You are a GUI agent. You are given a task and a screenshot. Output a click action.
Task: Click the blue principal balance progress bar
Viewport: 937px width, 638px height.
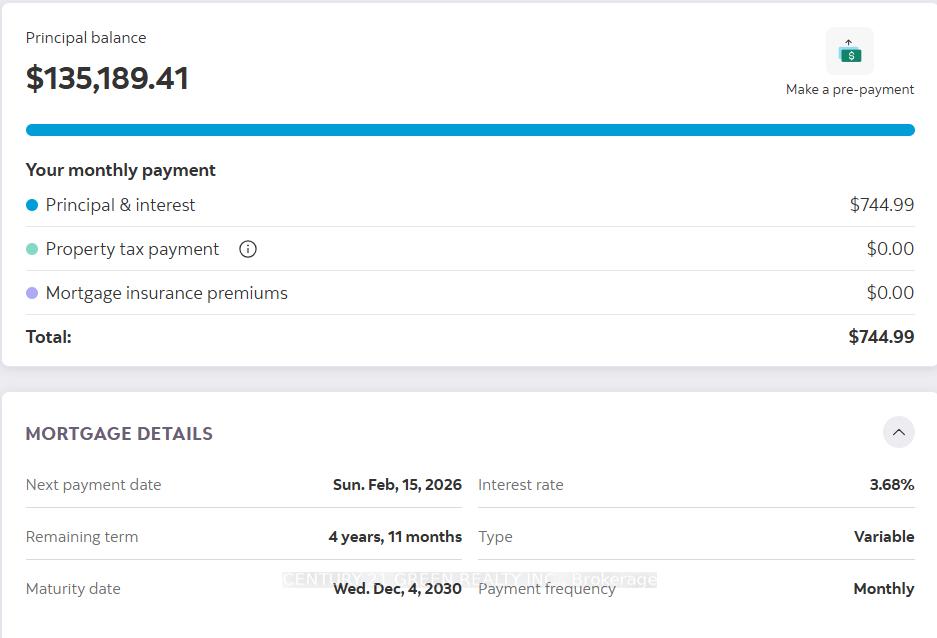click(470, 130)
